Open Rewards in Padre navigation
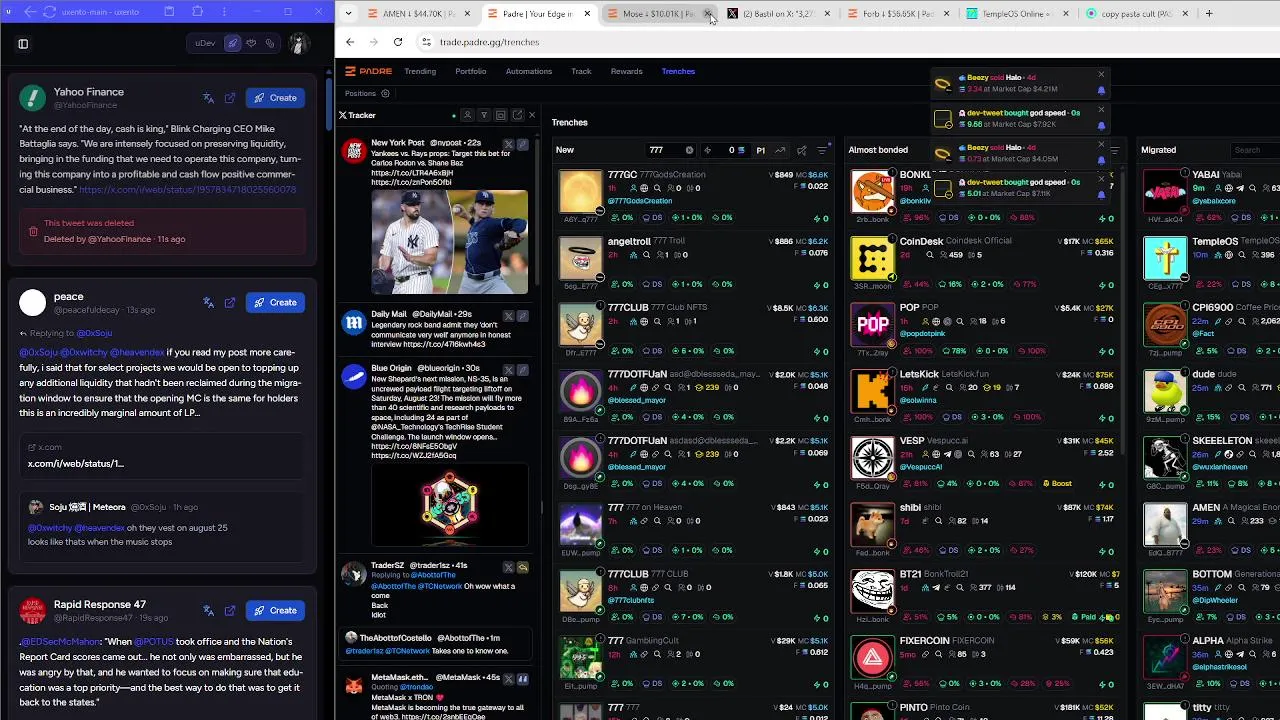This screenshot has width=1280, height=720. [x=627, y=71]
